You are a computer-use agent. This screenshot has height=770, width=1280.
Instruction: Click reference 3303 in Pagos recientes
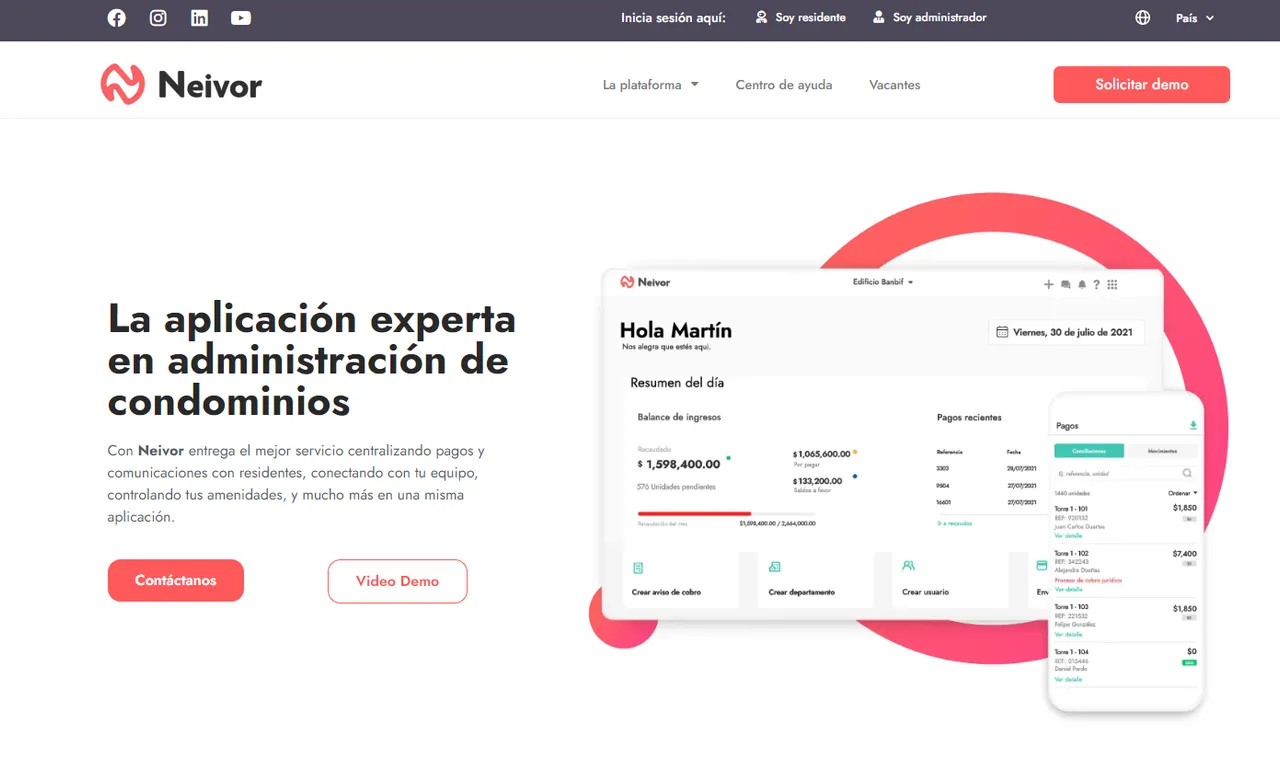pos(943,468)
